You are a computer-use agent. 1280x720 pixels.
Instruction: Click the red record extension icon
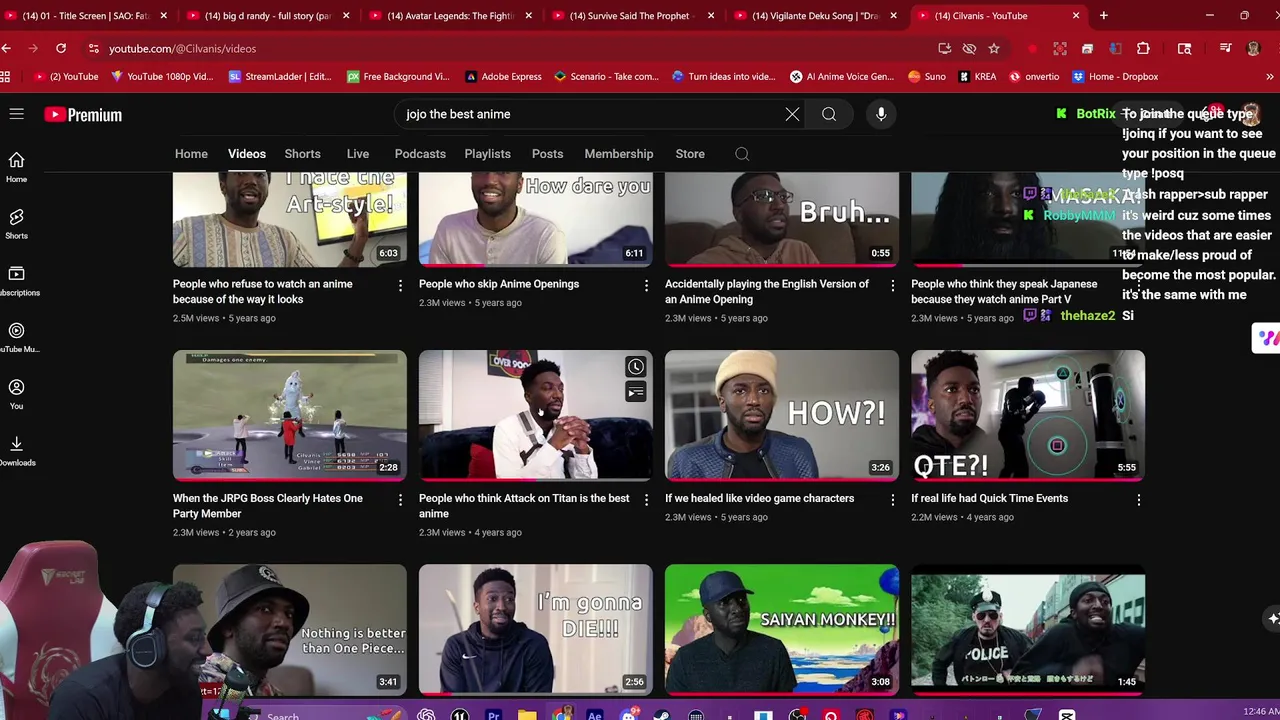[1032, 48]
